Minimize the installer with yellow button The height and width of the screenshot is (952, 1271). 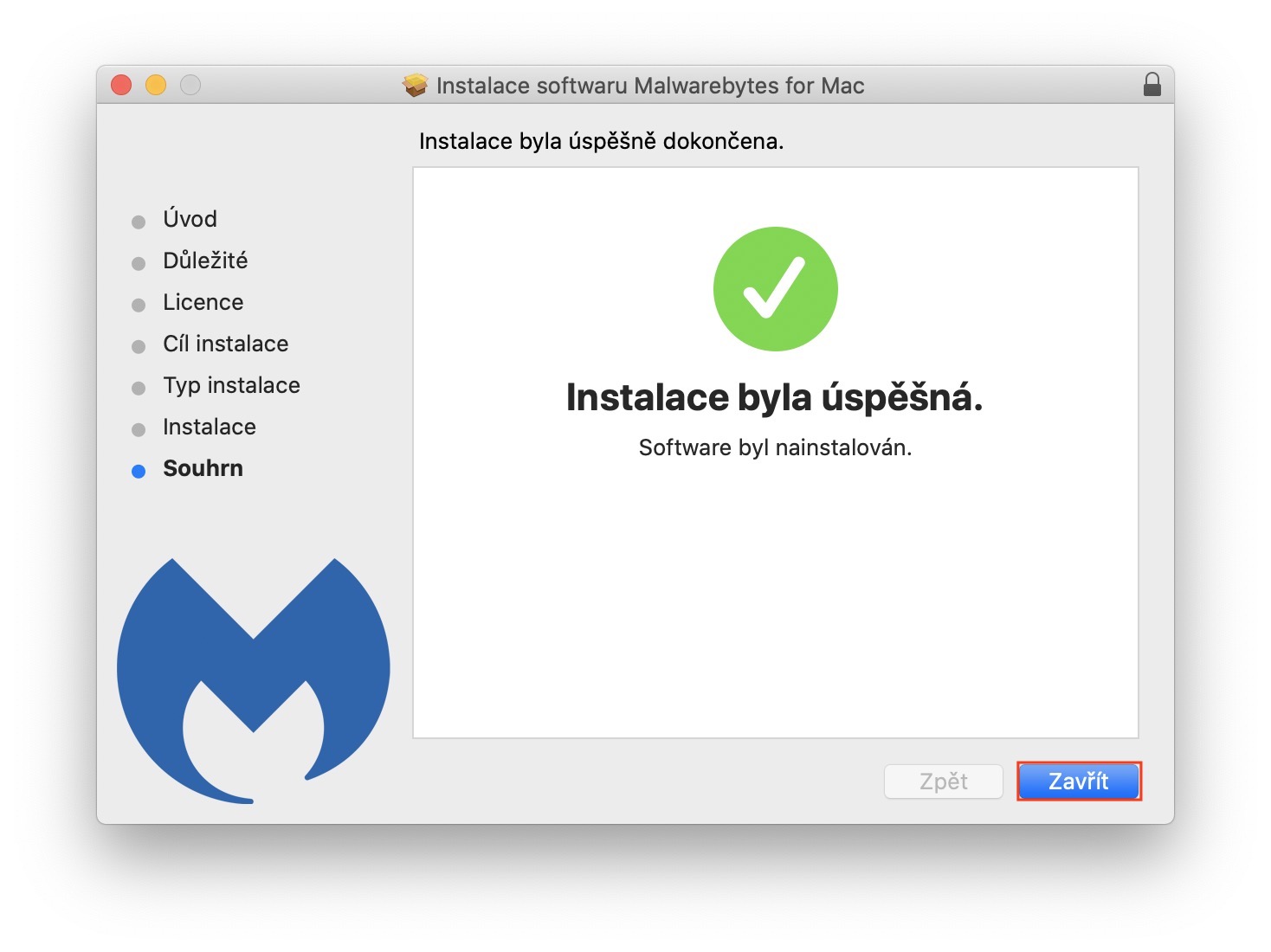156,85
